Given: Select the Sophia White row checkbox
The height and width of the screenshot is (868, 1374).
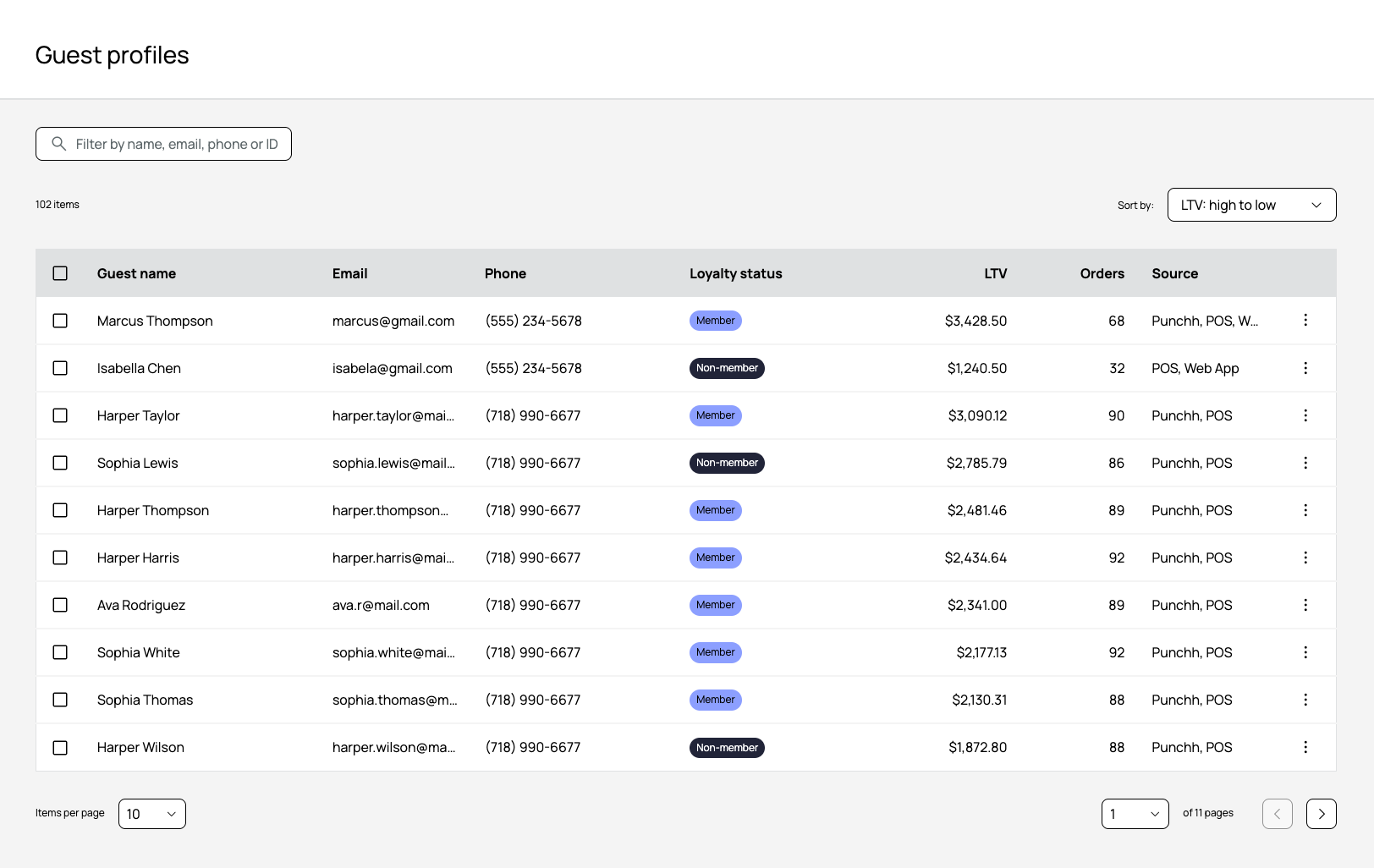Looking at the screenshot, I should (x=60, y=652).
